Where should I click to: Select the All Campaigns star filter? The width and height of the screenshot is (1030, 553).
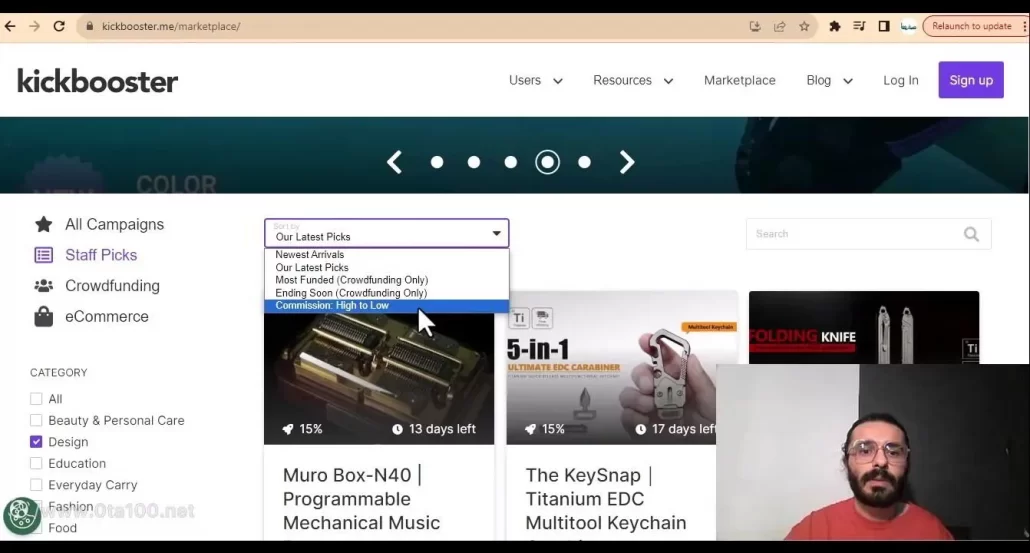44,224
